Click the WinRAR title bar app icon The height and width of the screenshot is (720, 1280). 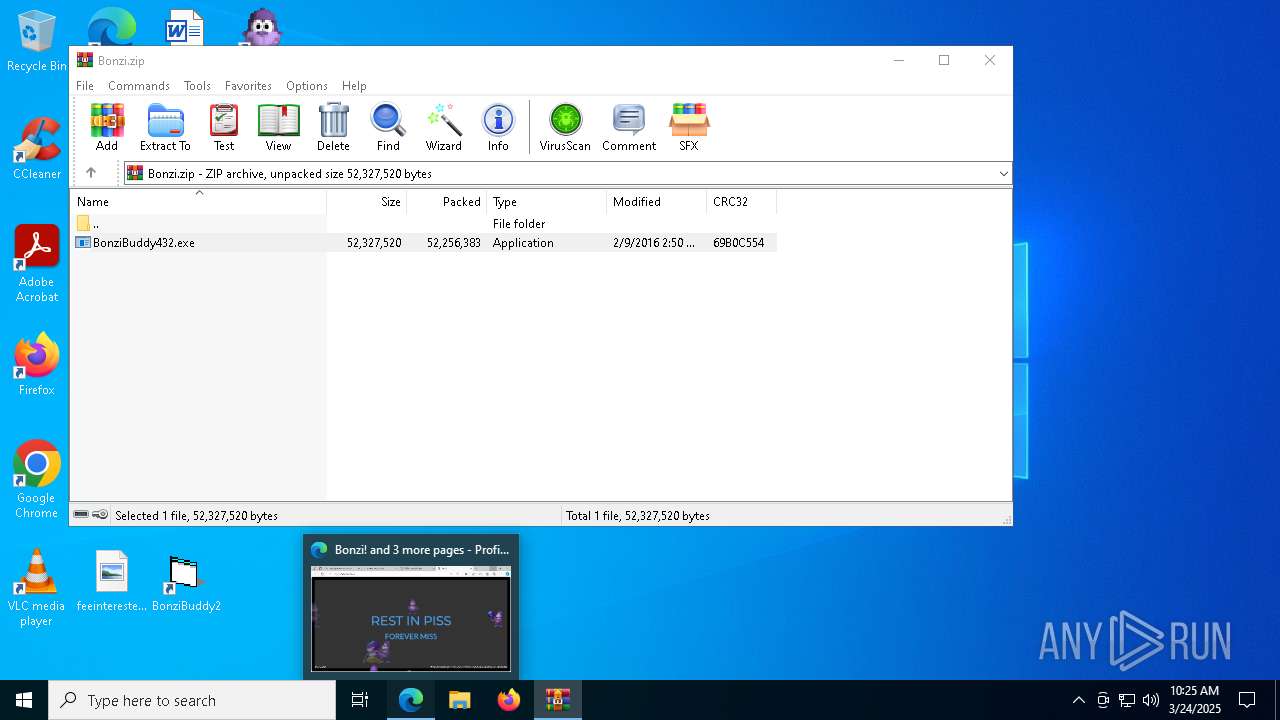pos(85,60)
